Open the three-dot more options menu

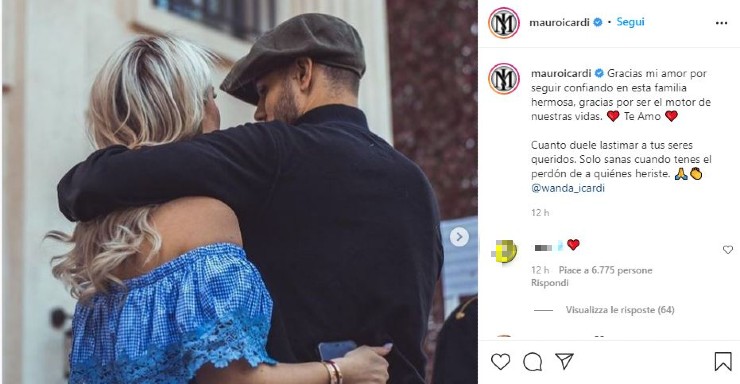tap(721, 23)
